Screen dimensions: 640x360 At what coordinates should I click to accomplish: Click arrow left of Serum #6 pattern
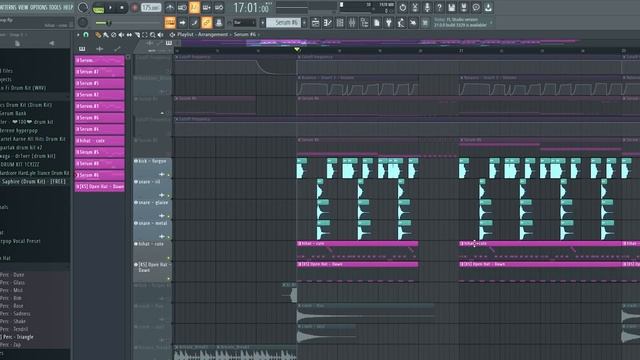[263, 23]
